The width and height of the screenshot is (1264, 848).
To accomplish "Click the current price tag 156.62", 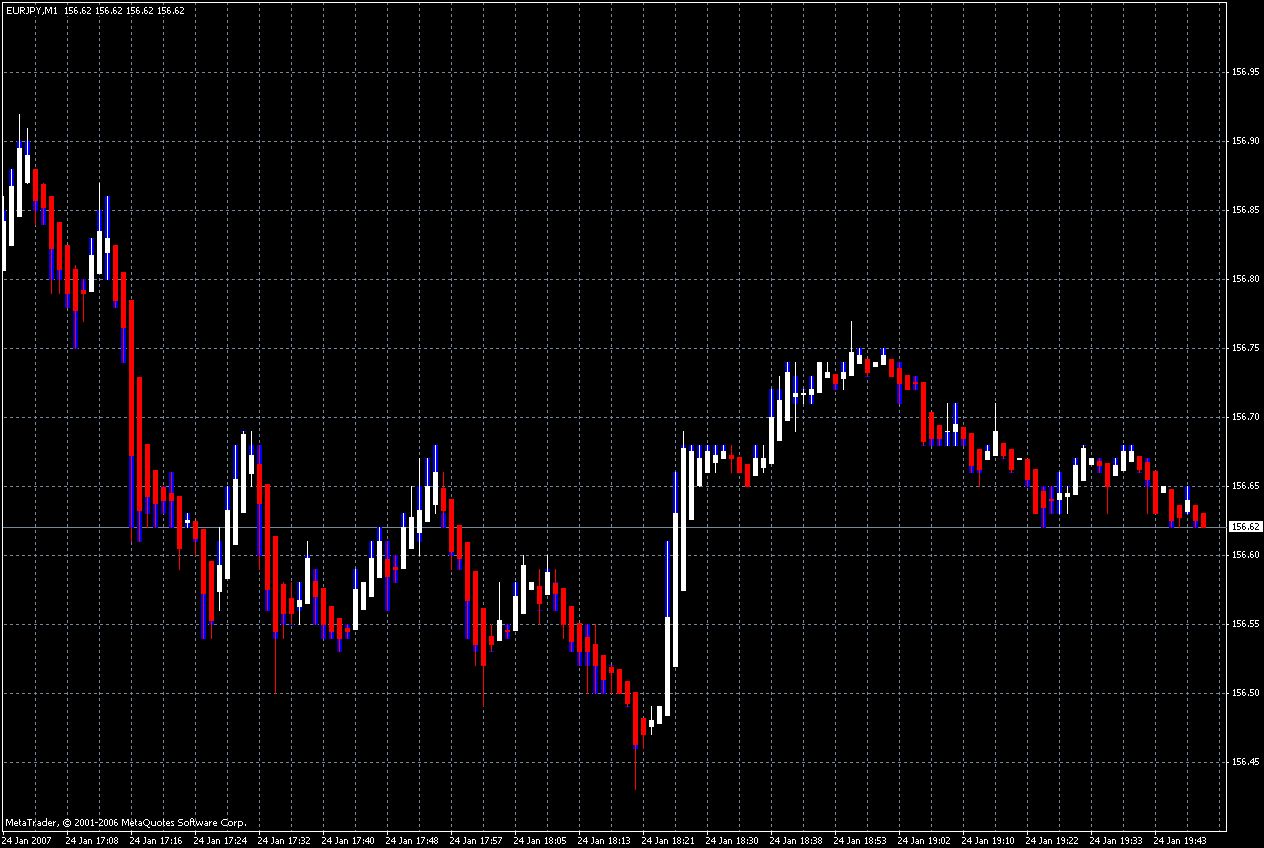I will tap(1245, 526).
